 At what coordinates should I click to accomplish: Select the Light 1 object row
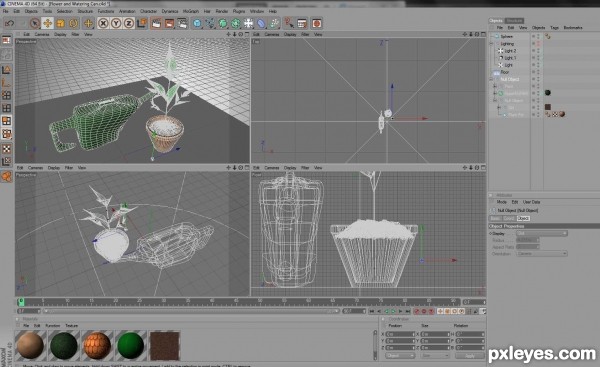pos(510,58)
